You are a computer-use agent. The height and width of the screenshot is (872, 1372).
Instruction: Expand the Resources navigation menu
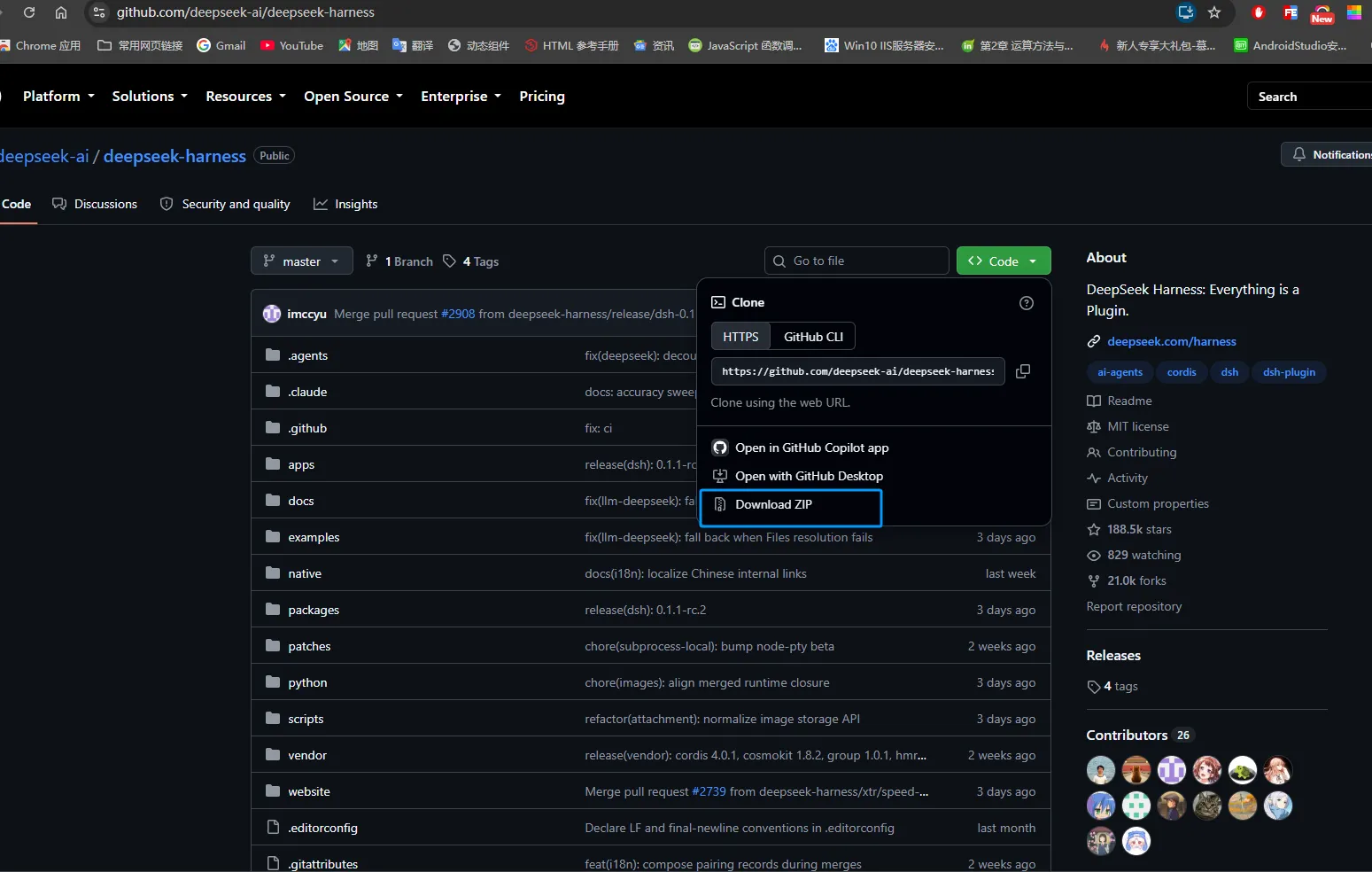point(245,96)
